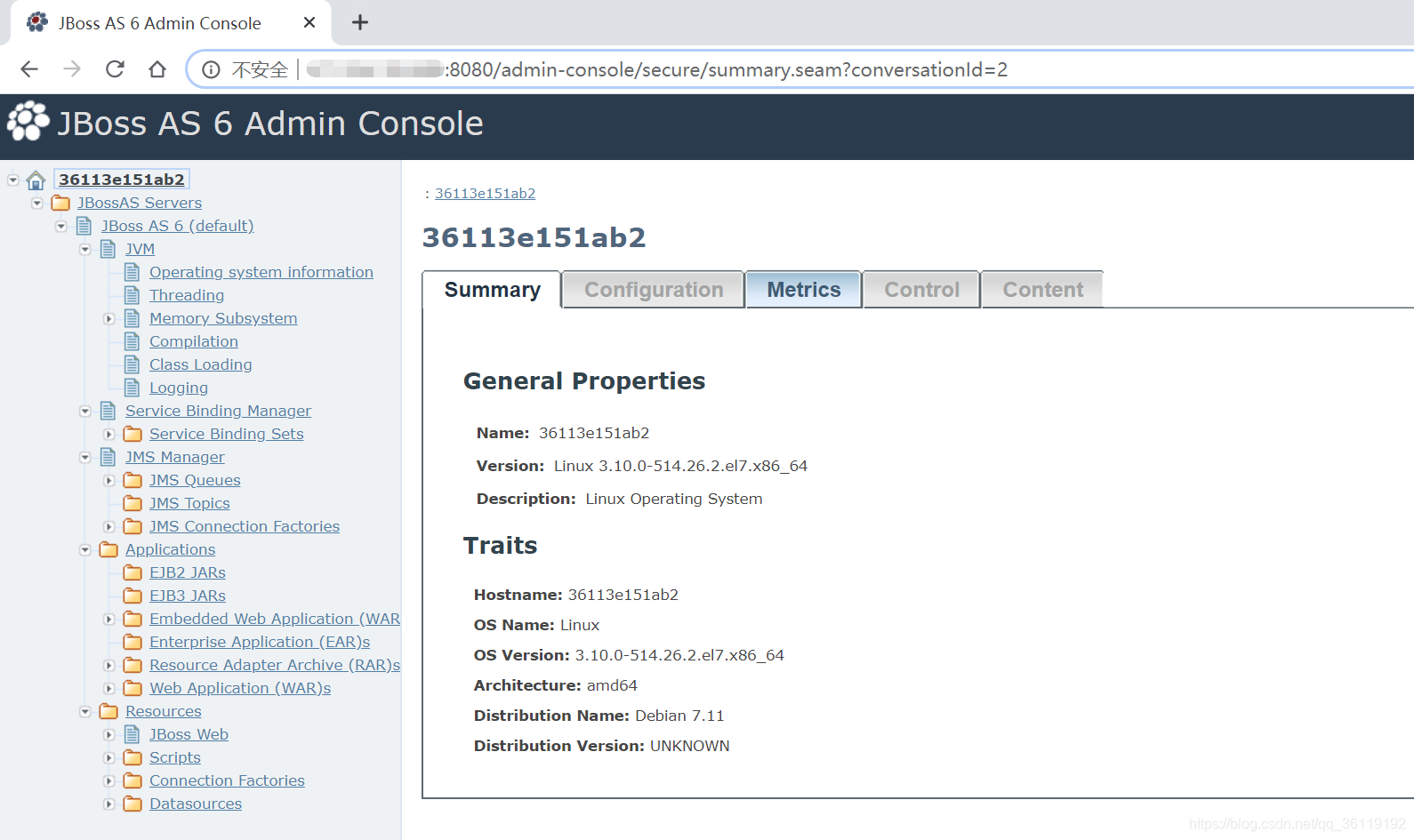Collapse the JBossAS Servers node
This screenshot has width=1414, height=840.
37,203
